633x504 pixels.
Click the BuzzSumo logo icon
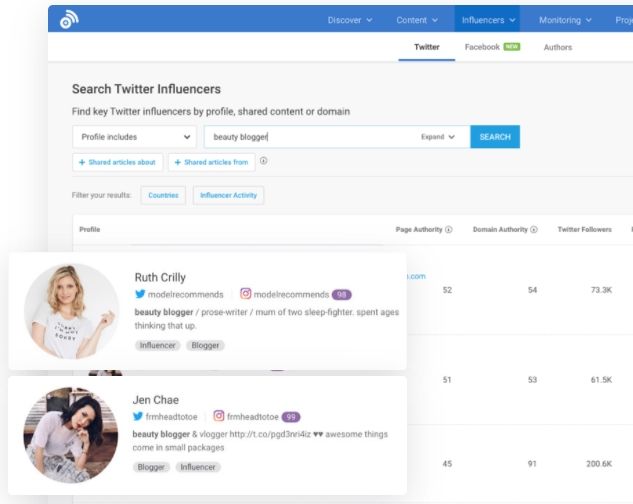tap(69, 19)
